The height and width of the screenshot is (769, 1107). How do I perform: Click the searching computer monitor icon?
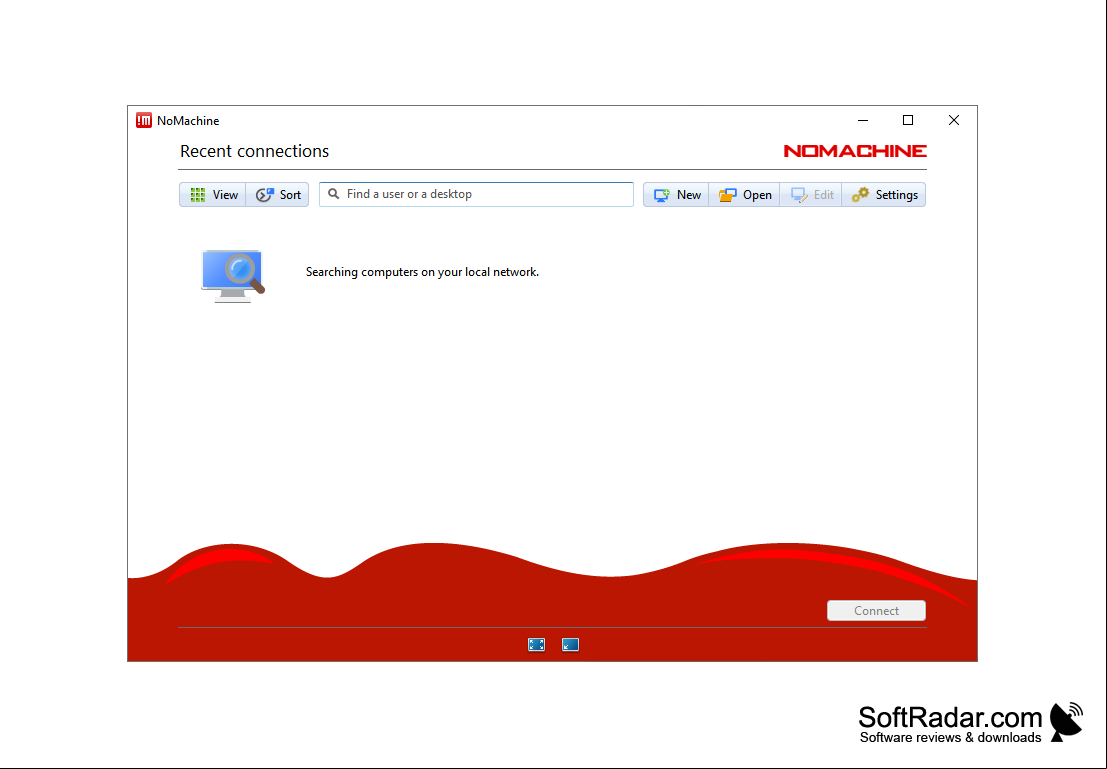[x=233, y=275]
